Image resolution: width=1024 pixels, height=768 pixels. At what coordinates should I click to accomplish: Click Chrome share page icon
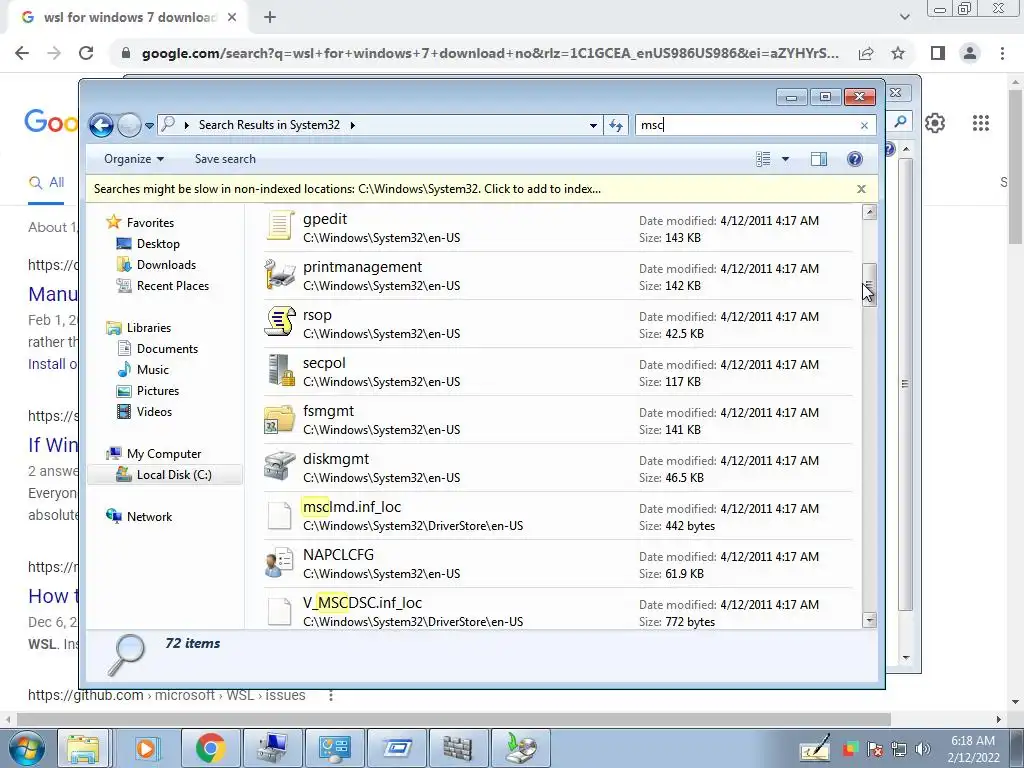866,54
